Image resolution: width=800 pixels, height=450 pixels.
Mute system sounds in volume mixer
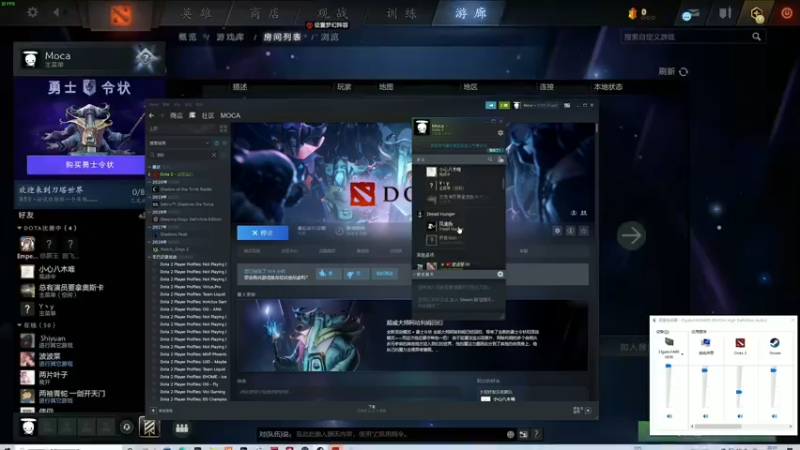pyautogui.click(x=706, y=416)
